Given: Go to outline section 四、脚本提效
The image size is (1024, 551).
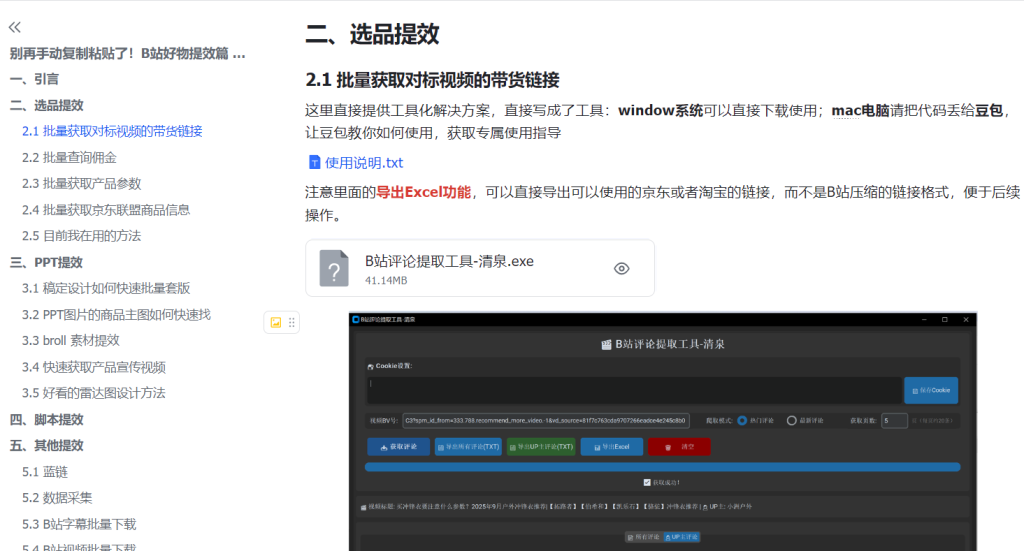Looking at the screenshot, I should (x=46, y=419).
